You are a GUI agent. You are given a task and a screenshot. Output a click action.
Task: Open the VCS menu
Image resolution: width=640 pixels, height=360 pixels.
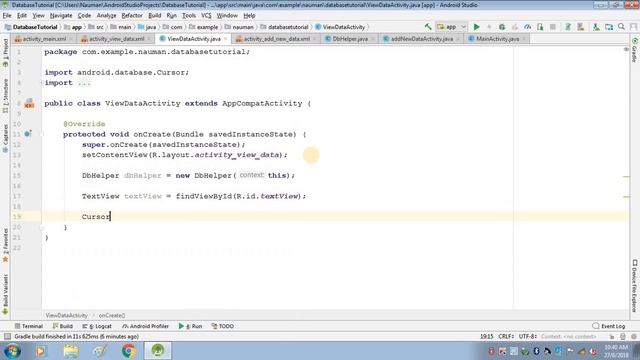click(206, 16)
